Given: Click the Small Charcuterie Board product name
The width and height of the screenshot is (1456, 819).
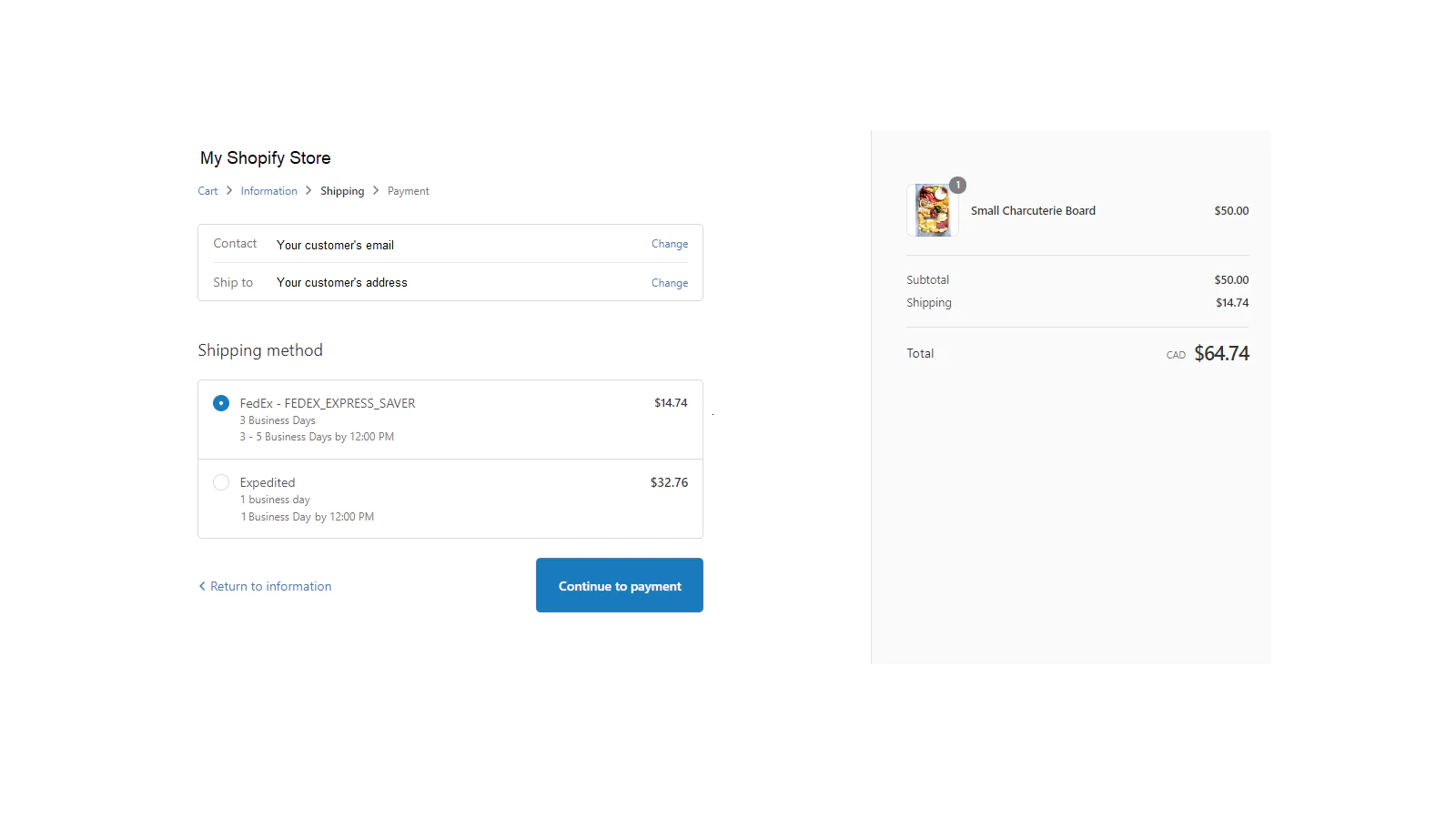Looking at the screenshot, I should 1033,210.
